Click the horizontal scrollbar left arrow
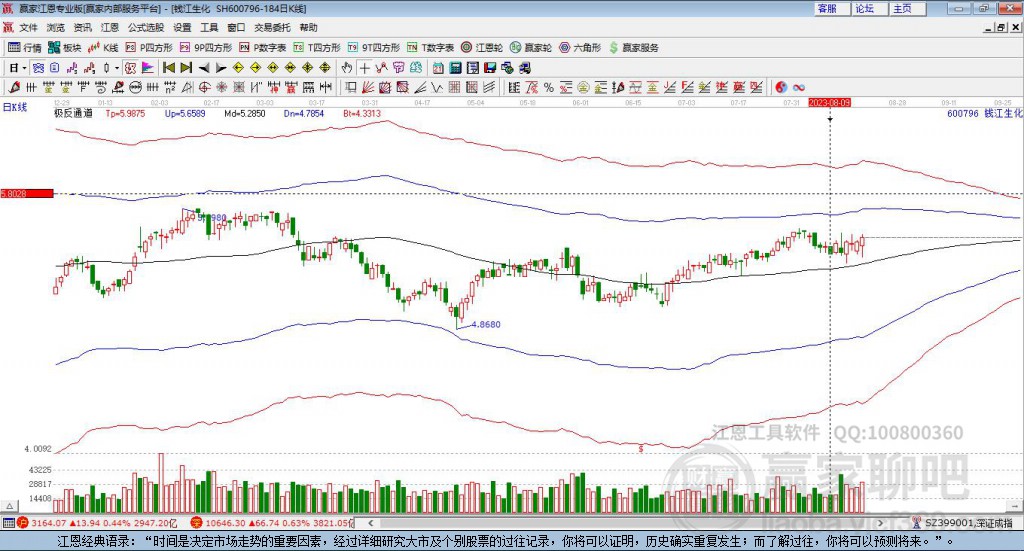The image size is (1024, 551). [371, 523]
